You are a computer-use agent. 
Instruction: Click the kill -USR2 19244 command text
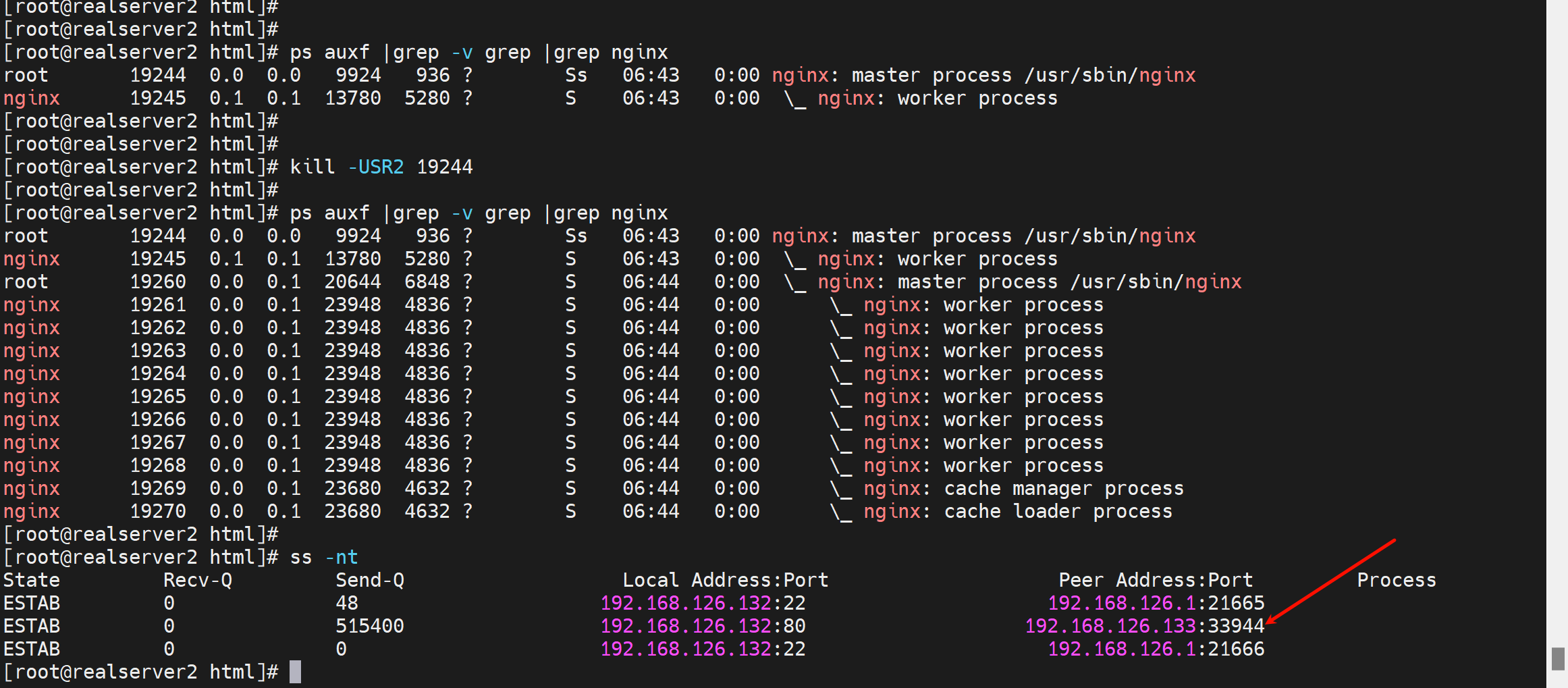[x=381, y=167]
